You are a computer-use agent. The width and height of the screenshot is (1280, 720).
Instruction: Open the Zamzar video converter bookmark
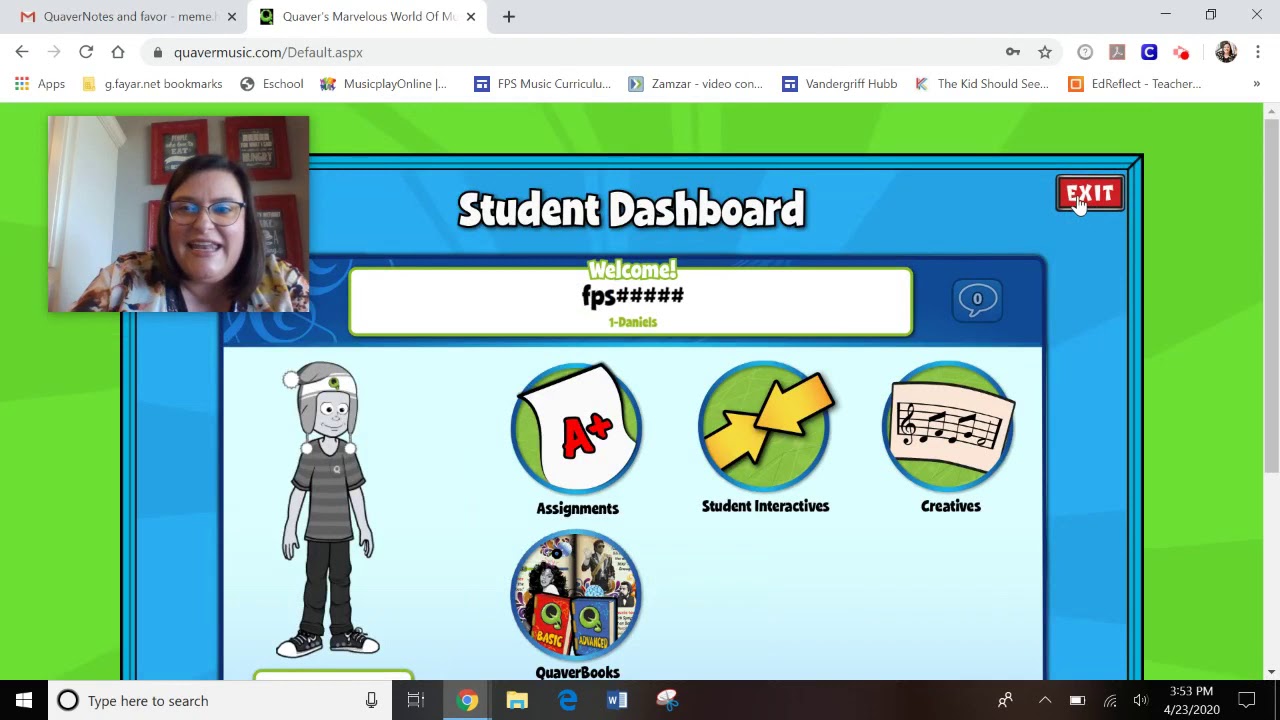(x=695, y=84)
